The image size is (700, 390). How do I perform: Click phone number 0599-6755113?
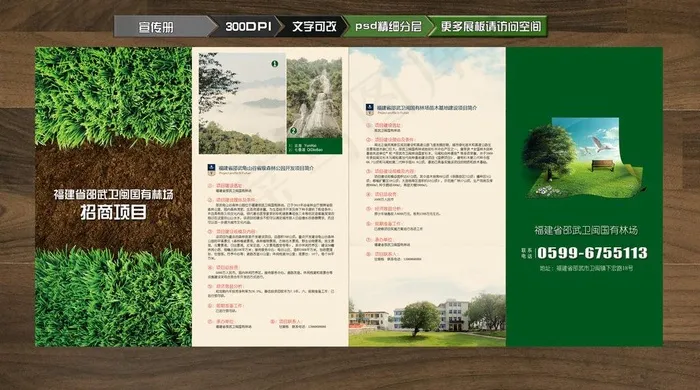(x=592, y=253)
